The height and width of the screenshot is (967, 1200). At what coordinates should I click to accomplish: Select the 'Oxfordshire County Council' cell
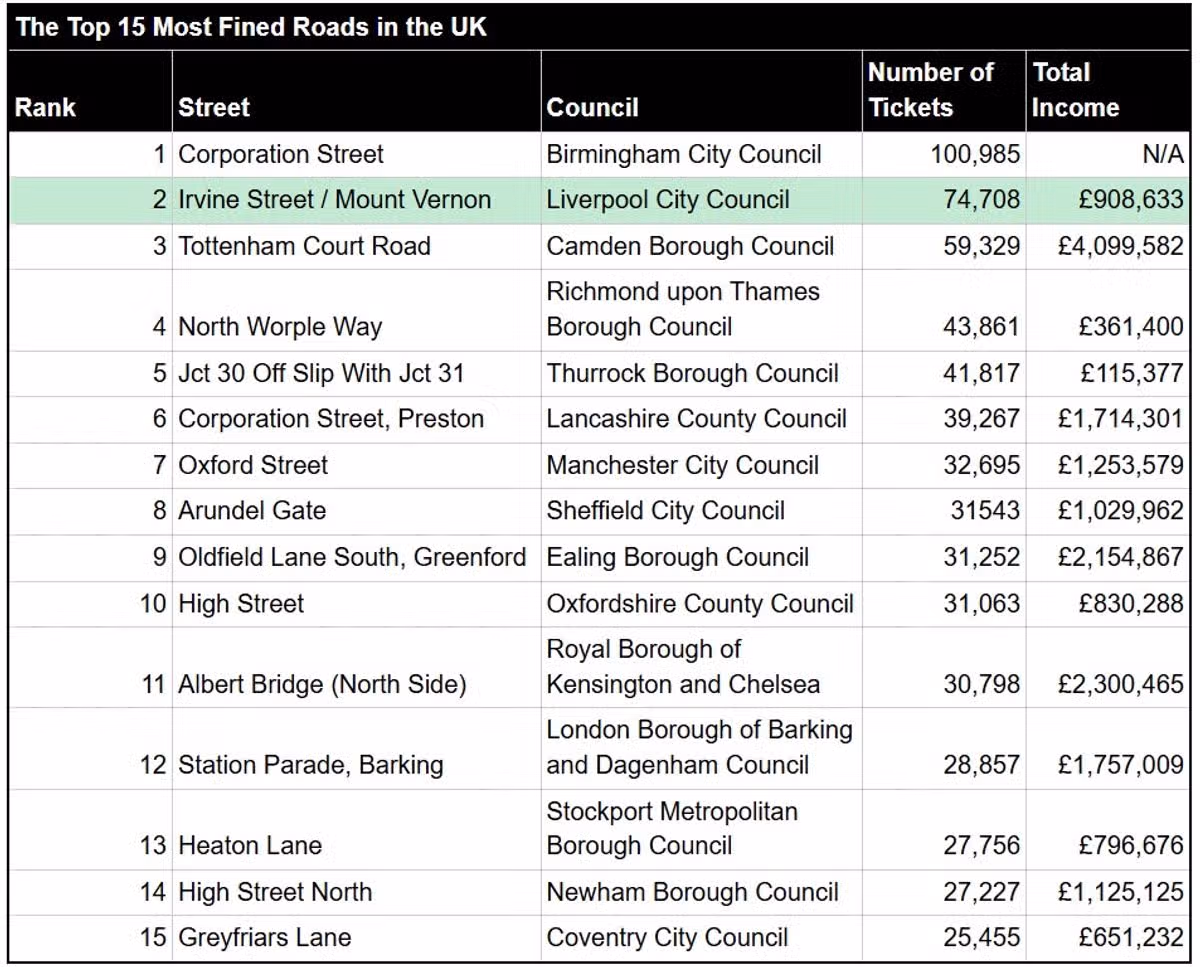point(700,603)
